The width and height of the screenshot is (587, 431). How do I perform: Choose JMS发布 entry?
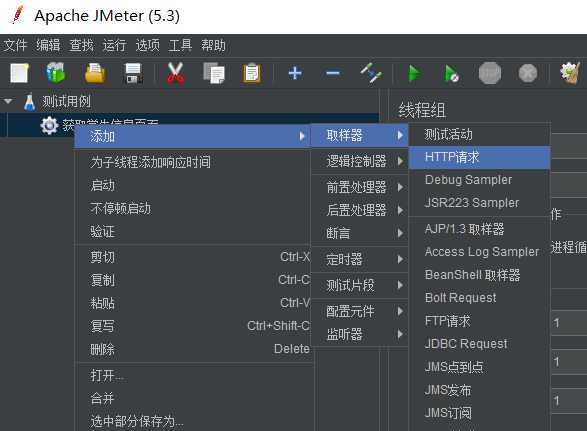tap(480, 390)
